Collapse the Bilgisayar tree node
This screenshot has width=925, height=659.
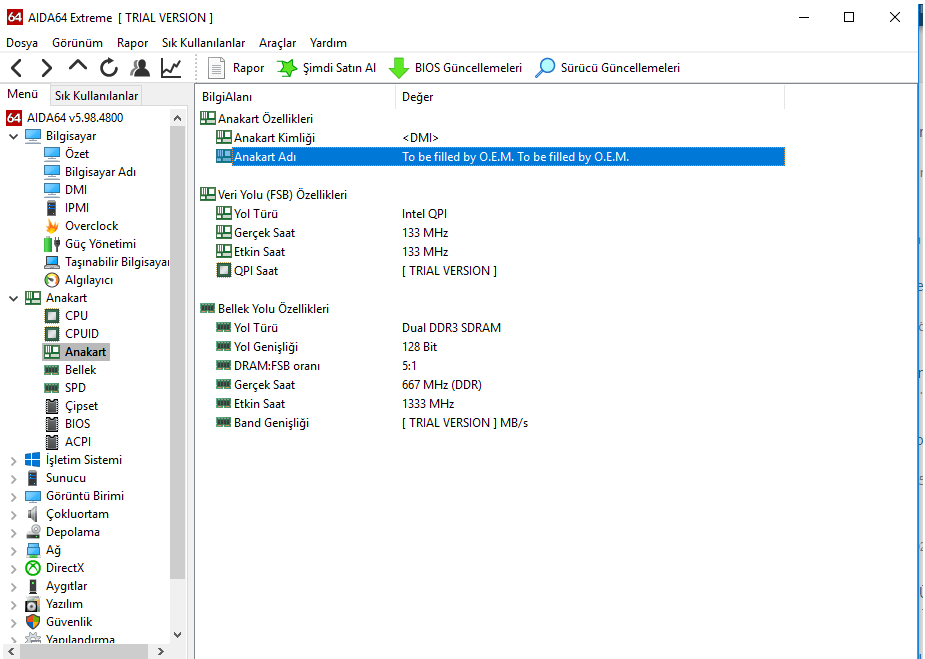[14, 136]
